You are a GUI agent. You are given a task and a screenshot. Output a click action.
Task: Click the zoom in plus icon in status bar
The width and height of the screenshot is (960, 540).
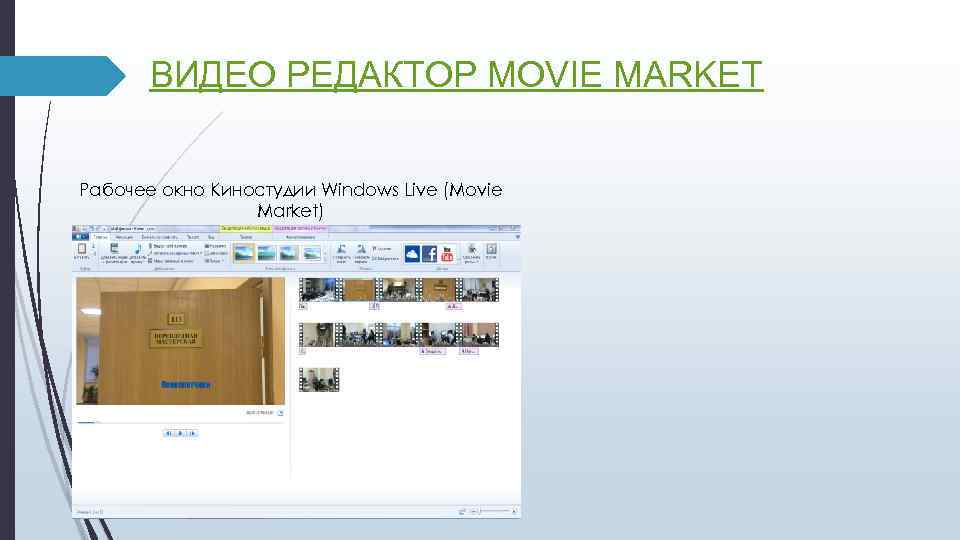(x=514, y=511)
